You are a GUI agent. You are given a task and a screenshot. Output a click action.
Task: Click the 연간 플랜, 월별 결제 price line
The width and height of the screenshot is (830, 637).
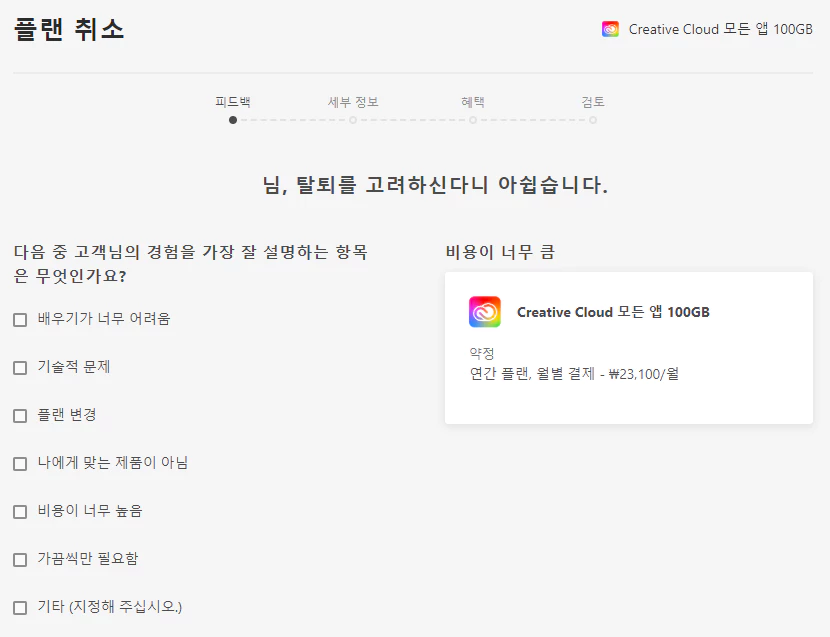[x=574, y=374]
